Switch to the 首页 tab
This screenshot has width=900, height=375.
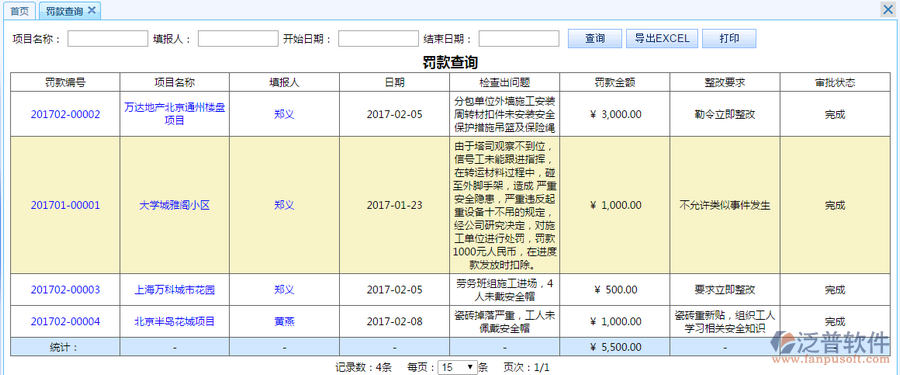(x=20, y=10)
